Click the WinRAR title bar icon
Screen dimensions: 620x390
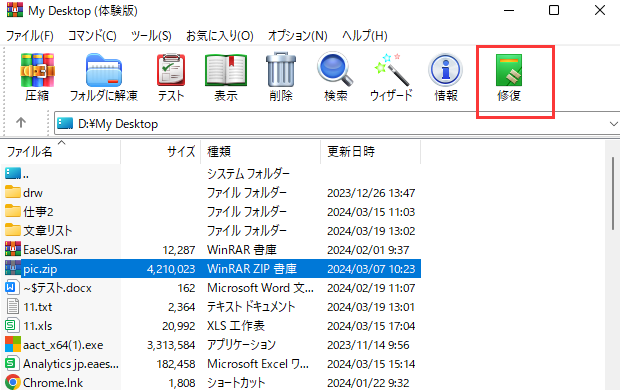(x=15, y=10)
